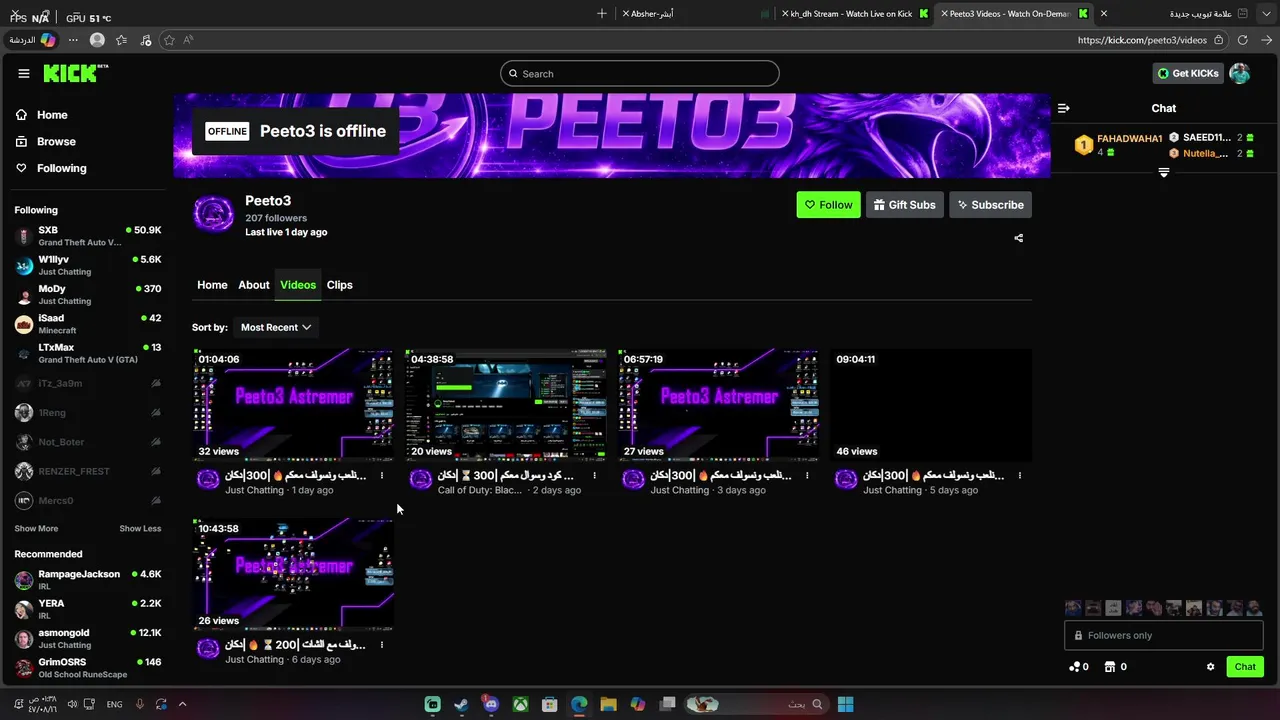Click the Gift Subs button

pyautogui.click(x=904, y=205)
